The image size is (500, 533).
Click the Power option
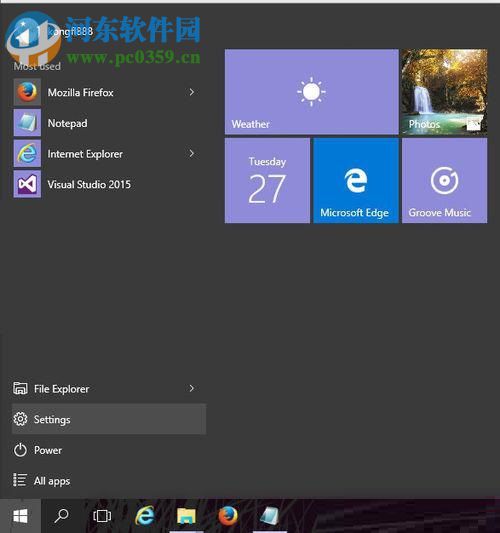[109, 450]
